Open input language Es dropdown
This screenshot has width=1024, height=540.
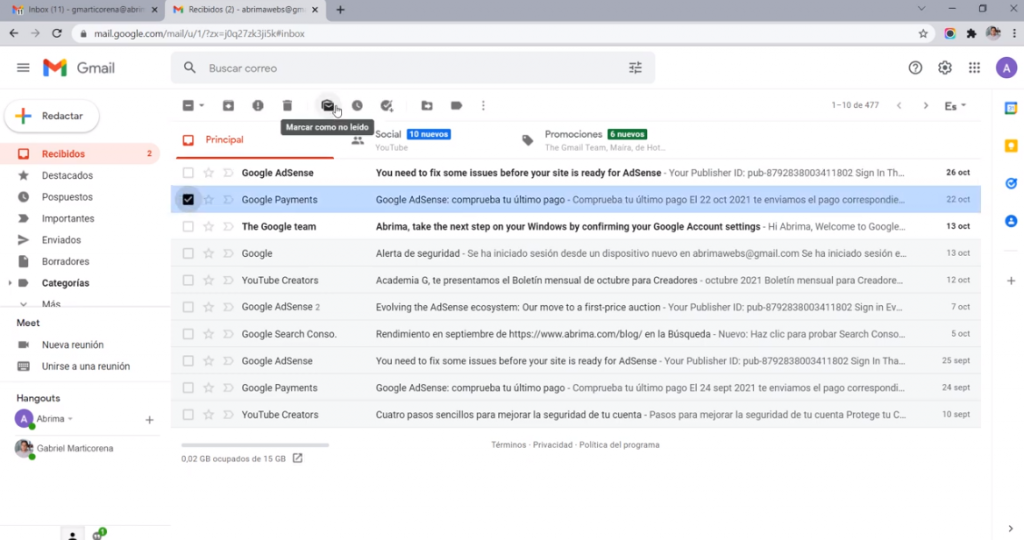pyautogui.click(x=955, y=106)
